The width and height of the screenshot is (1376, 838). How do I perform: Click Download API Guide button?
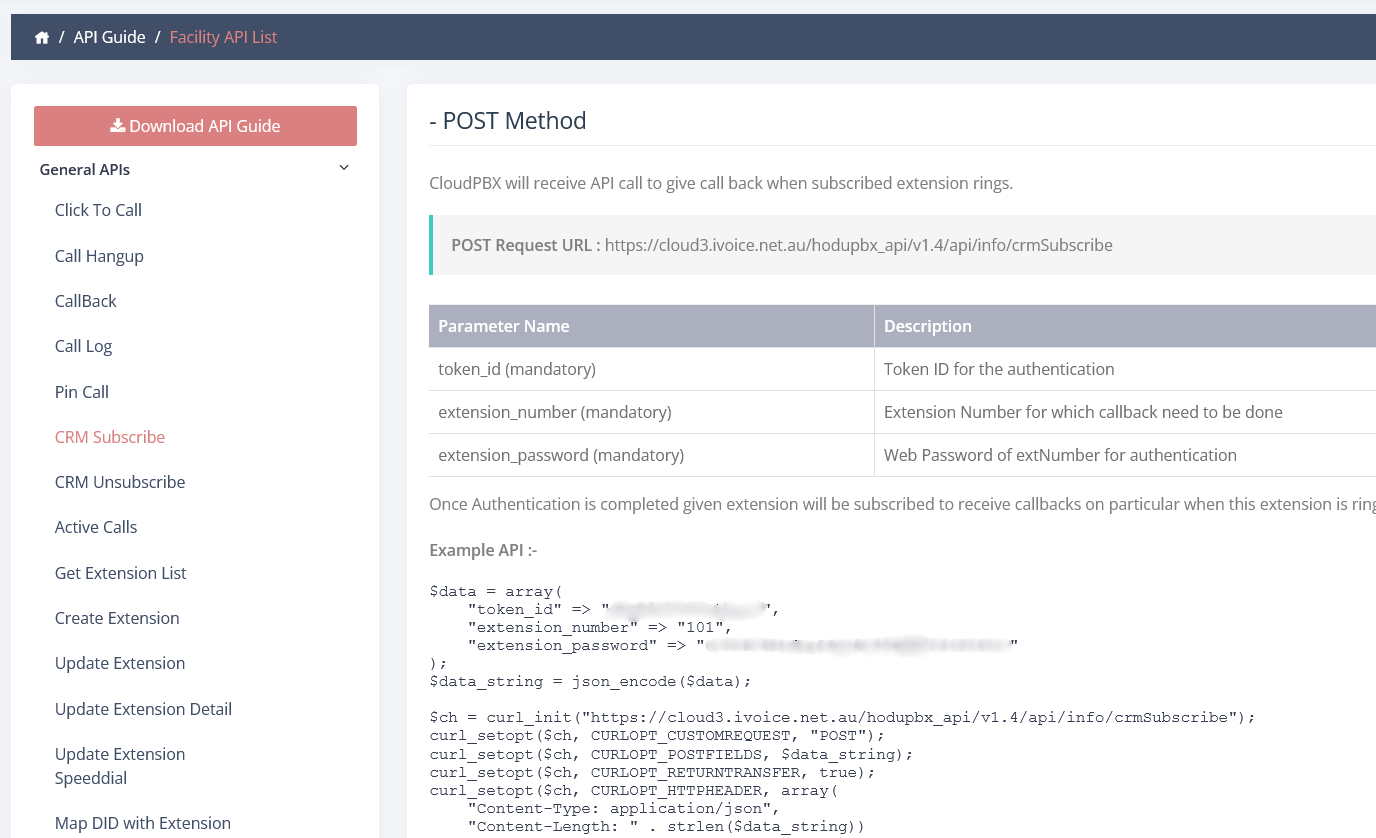195,126
